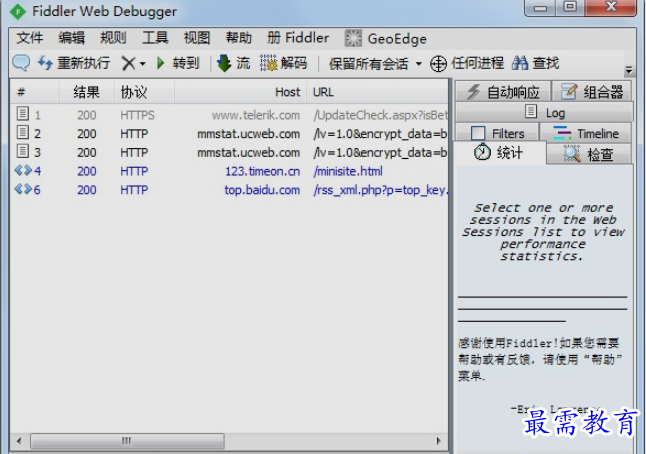Click host 123.timeon.cn
This screenshot has width=646, height=454.
pos(262,171)
